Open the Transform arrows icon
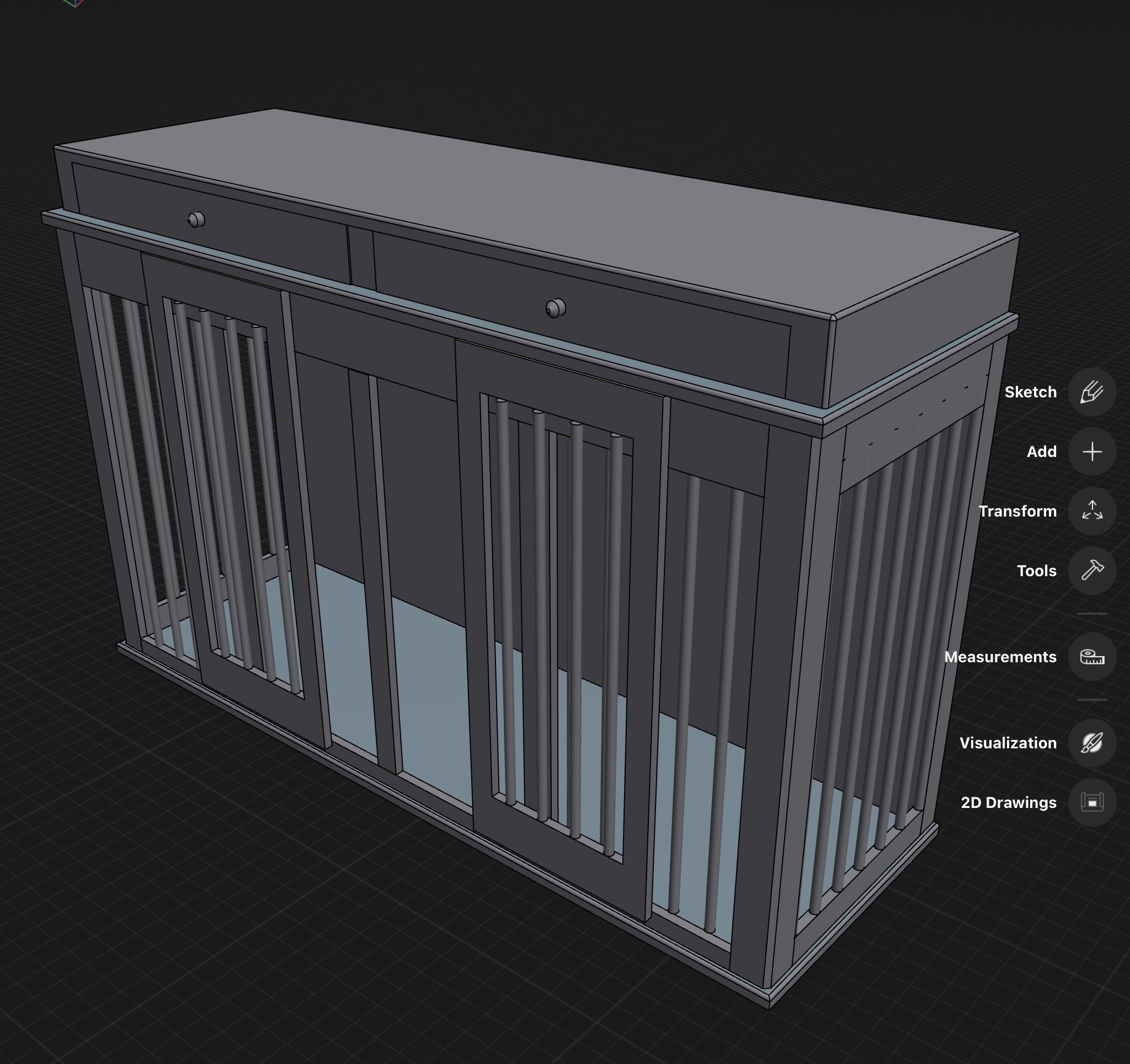Screen dimensions: 1130x1064 click(x=1092, y=511)
